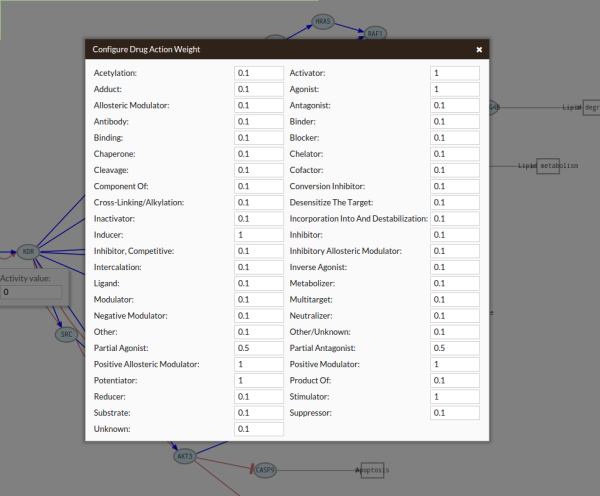Click the Intercalation weight field

259,267
